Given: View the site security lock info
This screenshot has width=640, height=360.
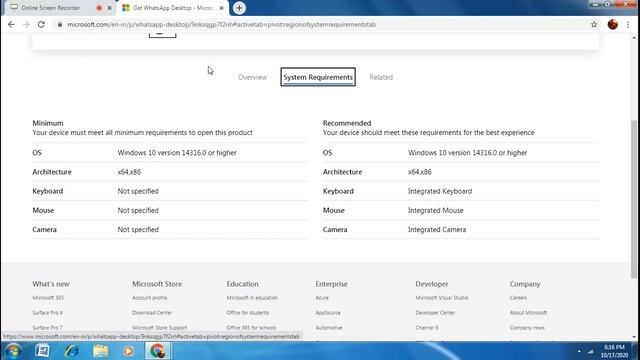Looking at the screenshot, I should pyautogui.click(x=60, y=24).
